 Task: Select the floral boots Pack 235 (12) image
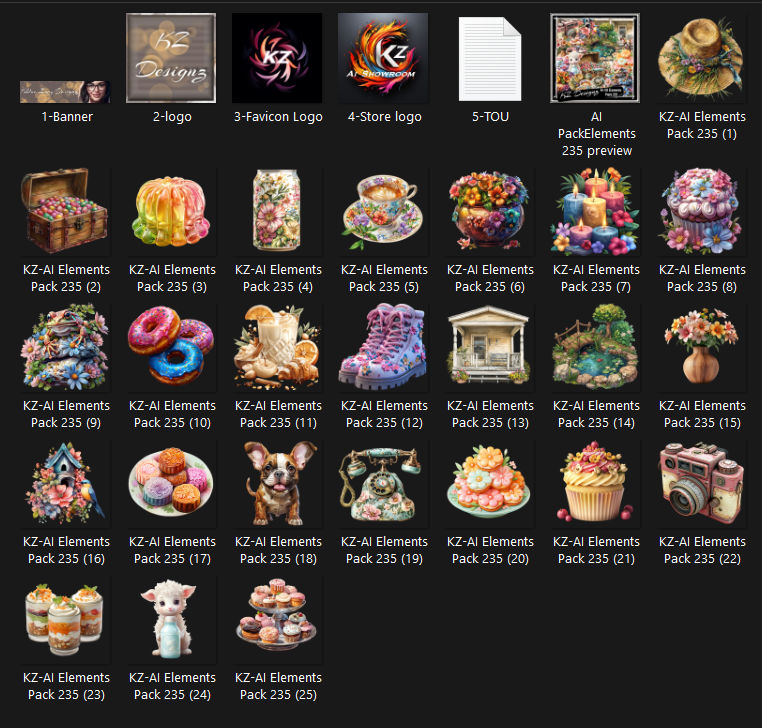pyautogui.click(x=383, y=347)
